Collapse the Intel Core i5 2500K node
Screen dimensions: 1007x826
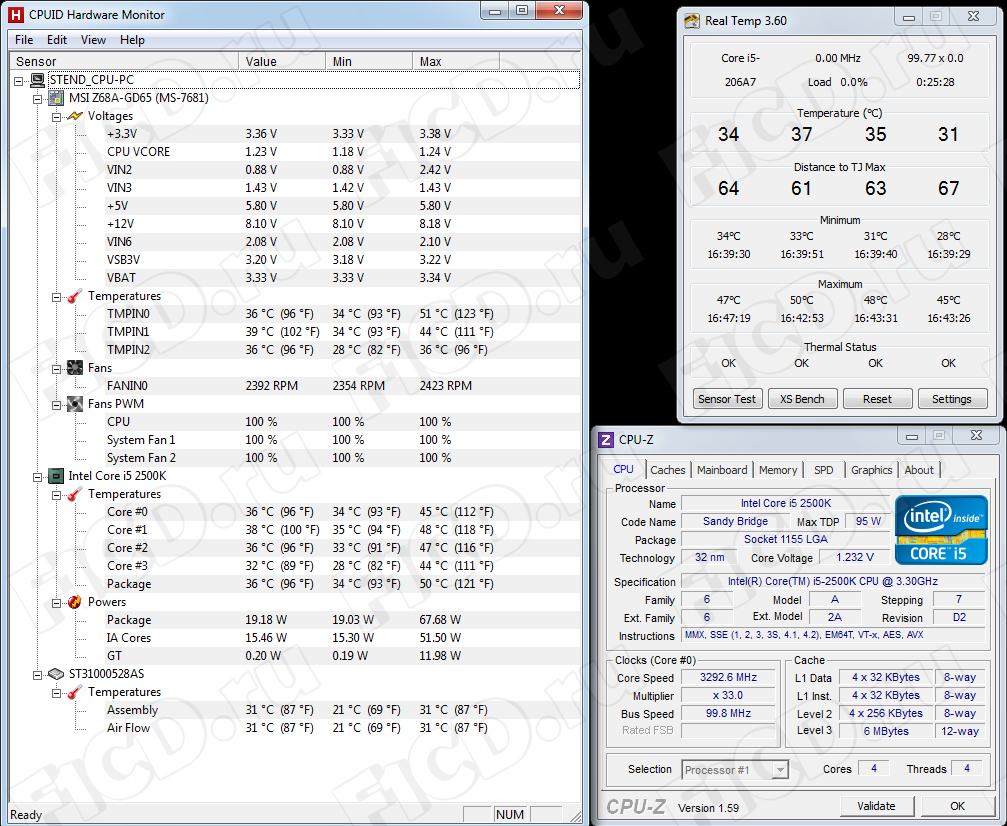point(37,477)
